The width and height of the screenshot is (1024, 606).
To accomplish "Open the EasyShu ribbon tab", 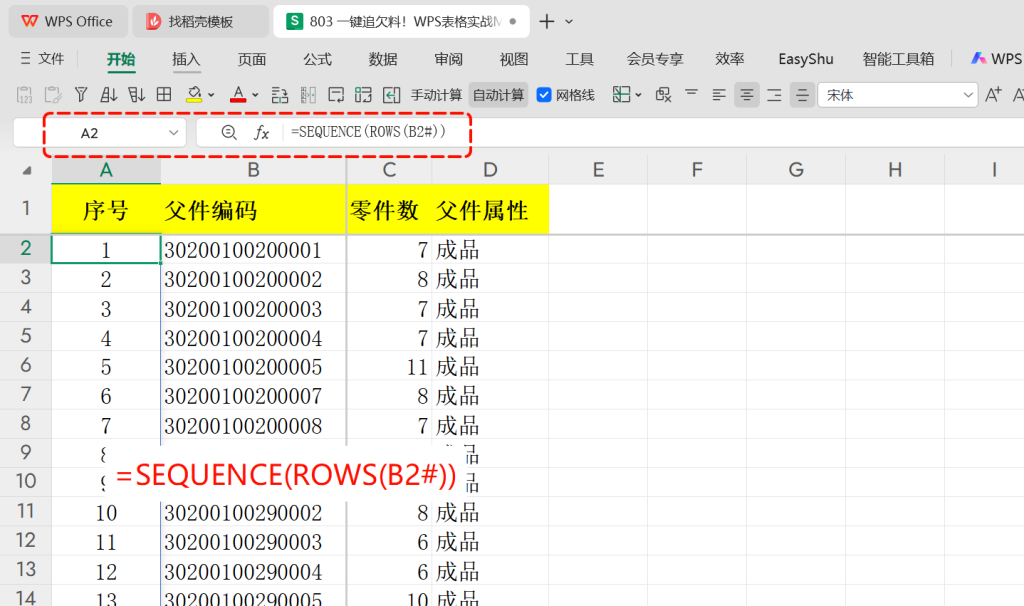I will tap(806, 59).
